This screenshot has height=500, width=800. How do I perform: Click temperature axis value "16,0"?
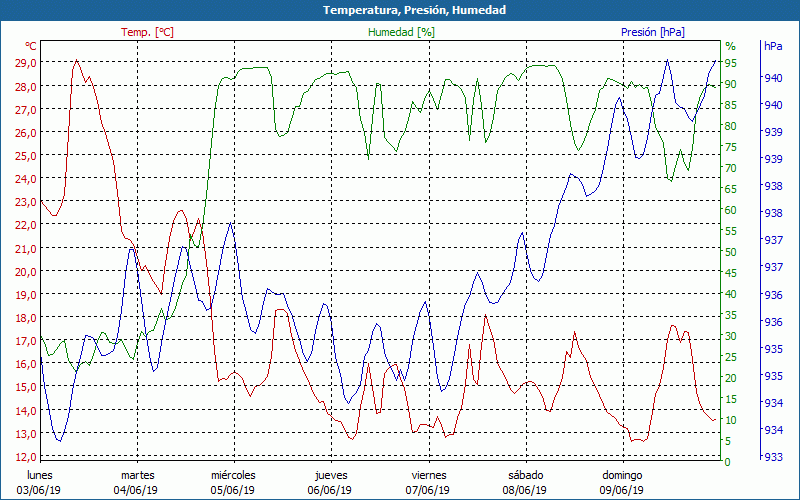[x=25, y=364]
